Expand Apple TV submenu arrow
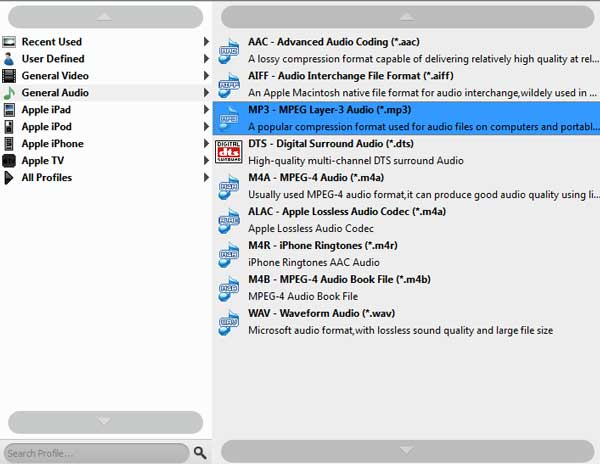The width and height of the screenshot is (600, 464). tap(206, 161)
